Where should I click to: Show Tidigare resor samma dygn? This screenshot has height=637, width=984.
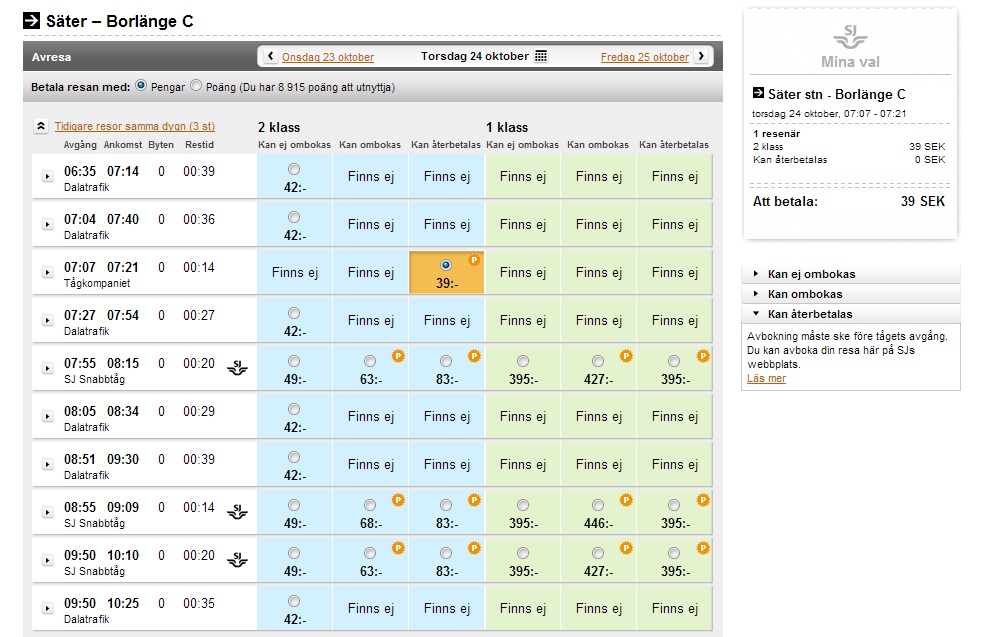134,127
